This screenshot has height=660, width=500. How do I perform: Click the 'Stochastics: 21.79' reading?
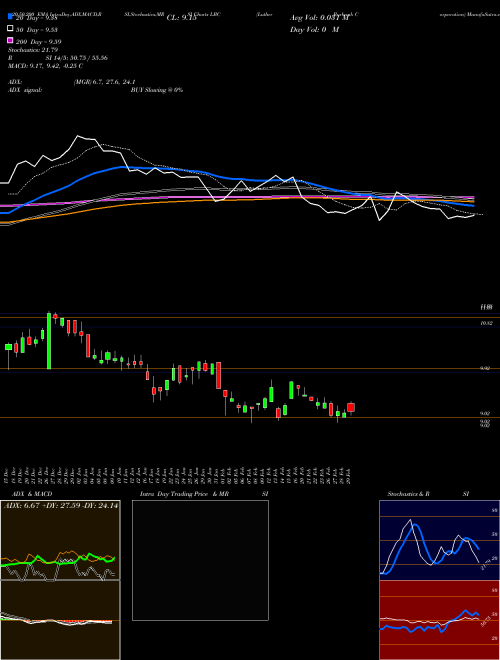[33, 50]
